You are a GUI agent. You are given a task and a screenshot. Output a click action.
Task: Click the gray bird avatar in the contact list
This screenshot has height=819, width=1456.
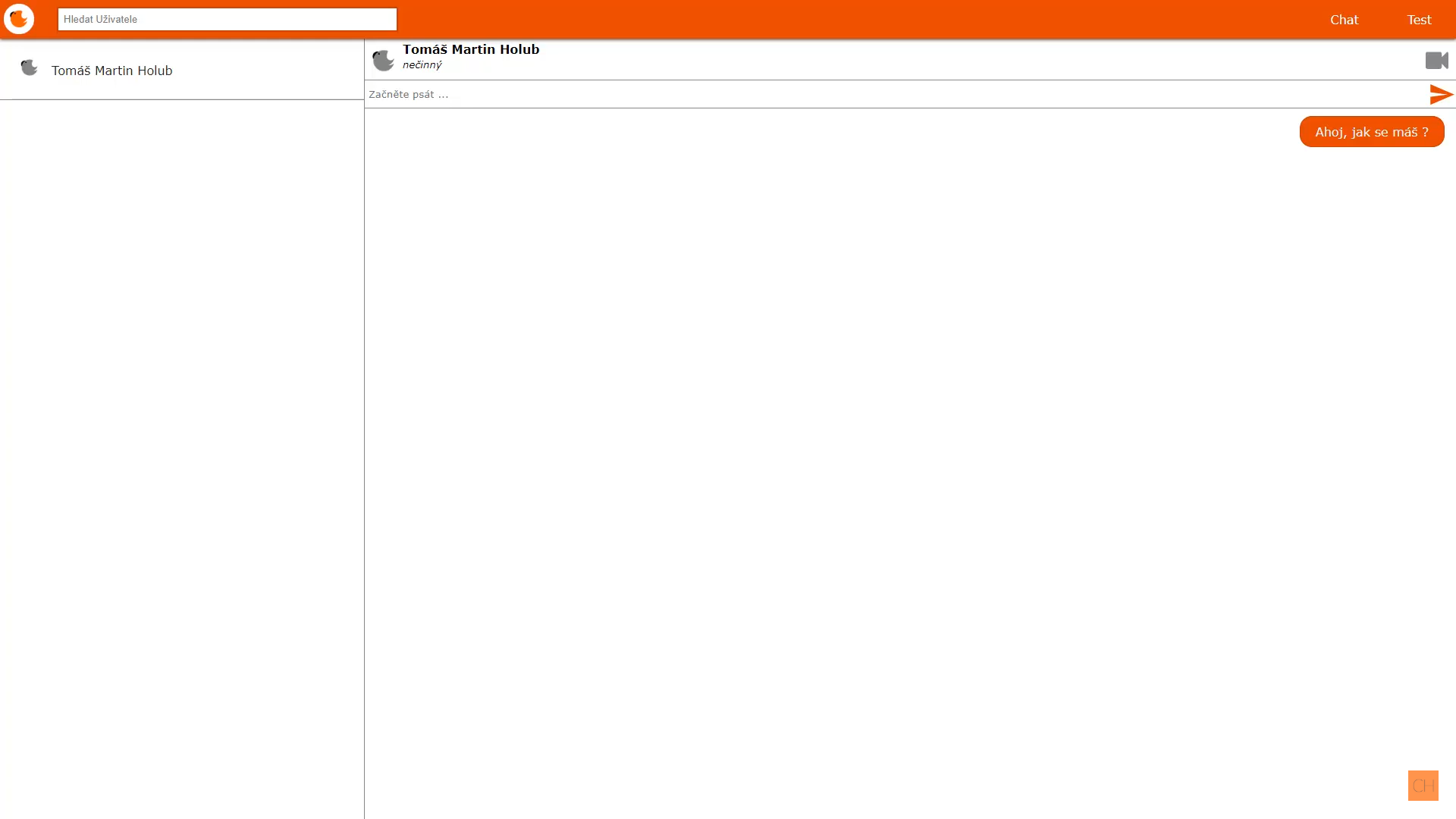pyautogui.click(x=29, y=68)
